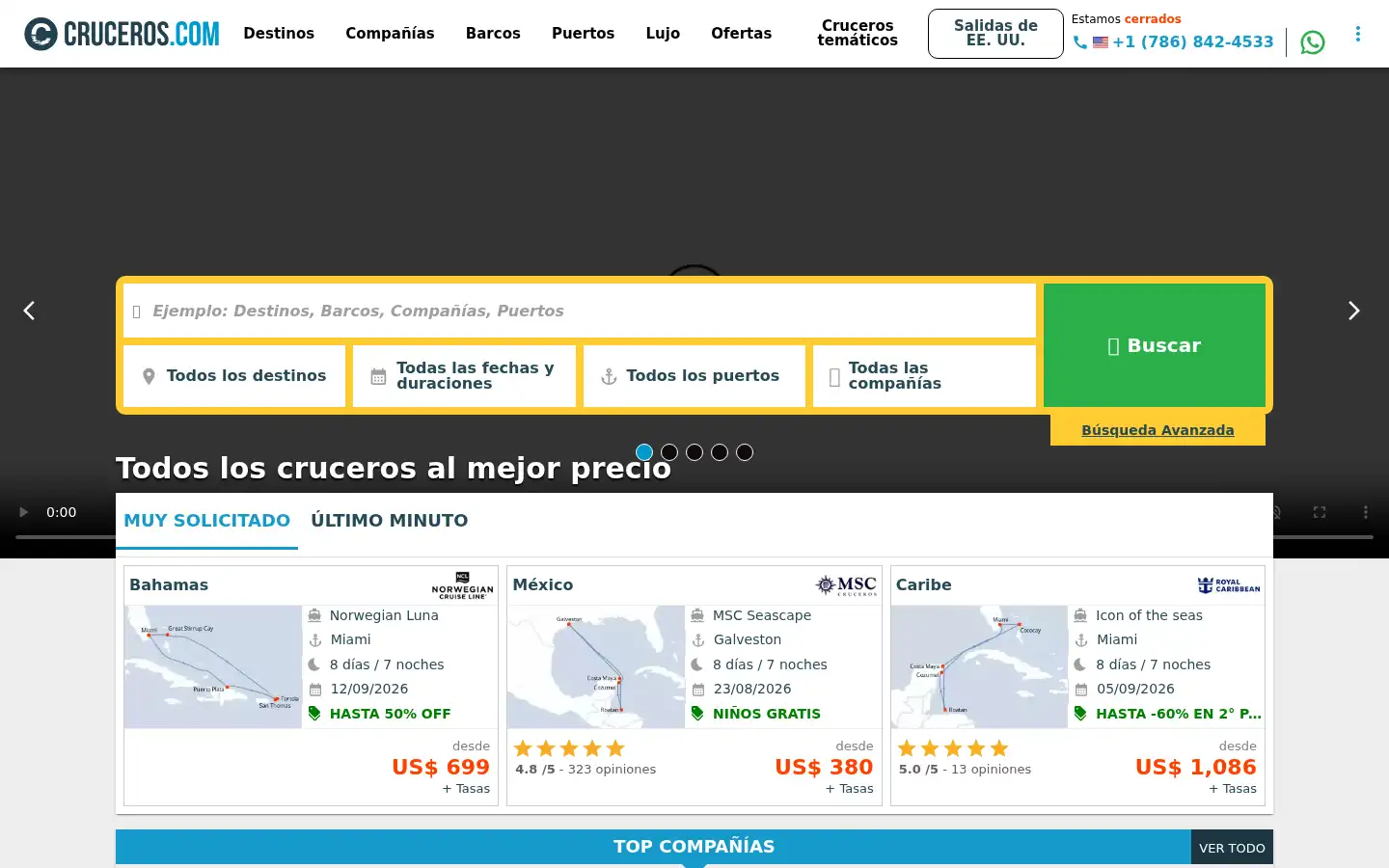Screen dimensions: 1389x868
Task: Select the fifth carousel dot
Action: 745,452
